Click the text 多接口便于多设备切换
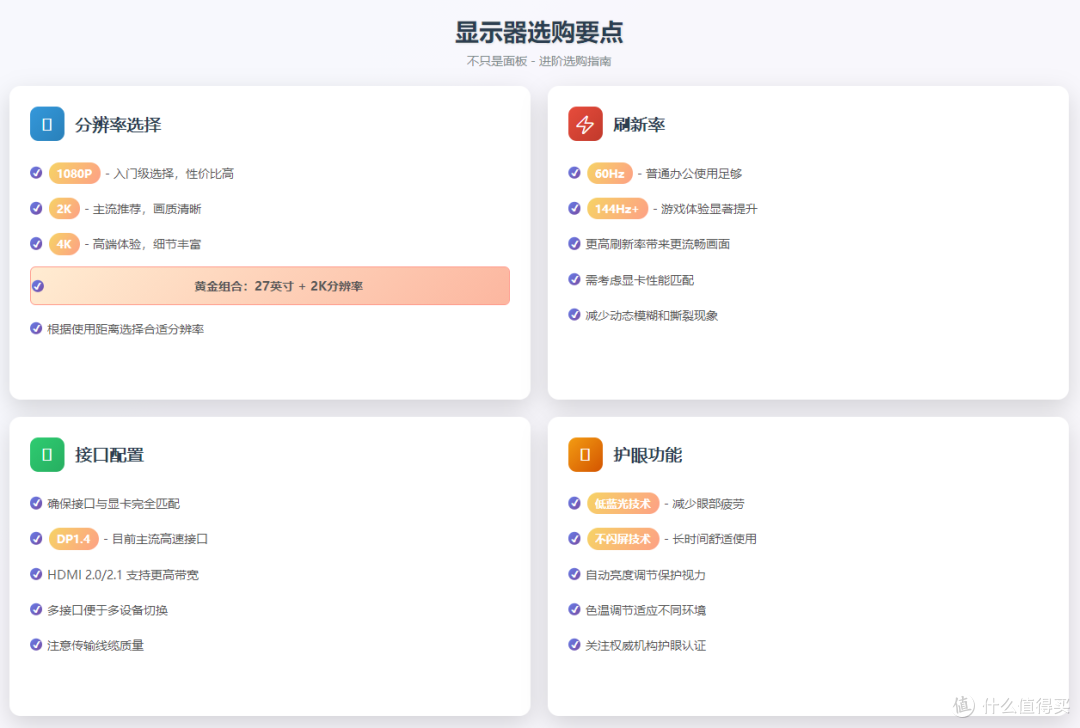This screenshot has height=728, width=1080. (107, 610)
